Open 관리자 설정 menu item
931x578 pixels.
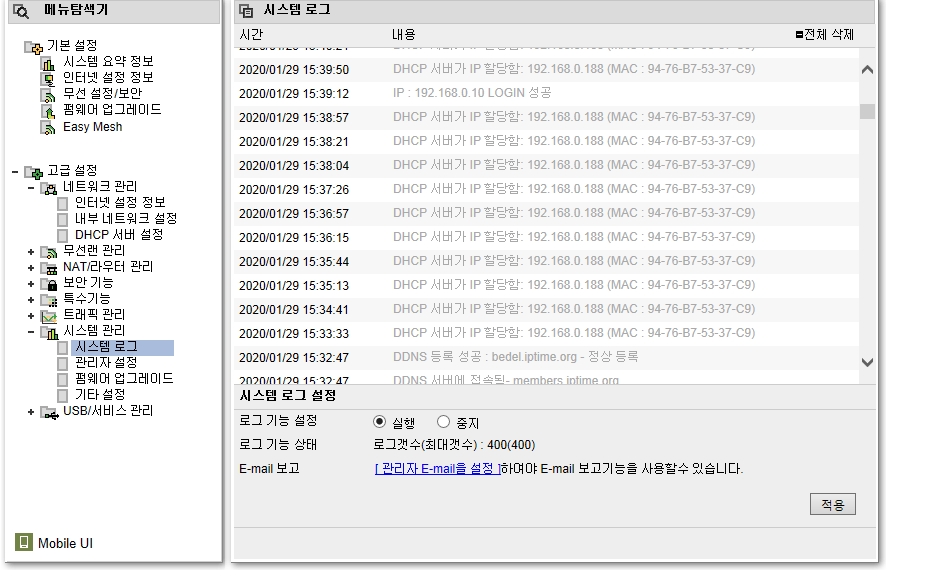(x=106, y=363)
